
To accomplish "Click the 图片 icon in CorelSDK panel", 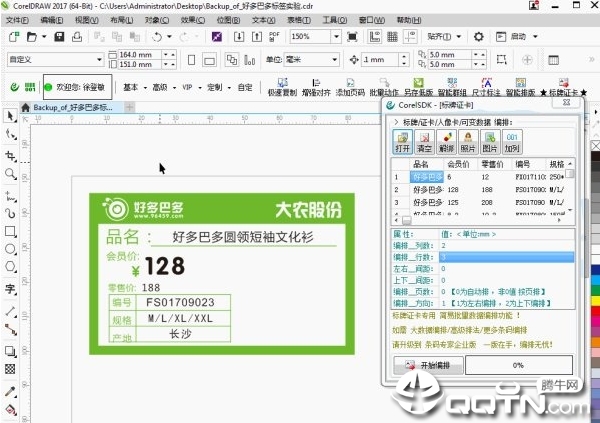I will click(x=489, y=142).
